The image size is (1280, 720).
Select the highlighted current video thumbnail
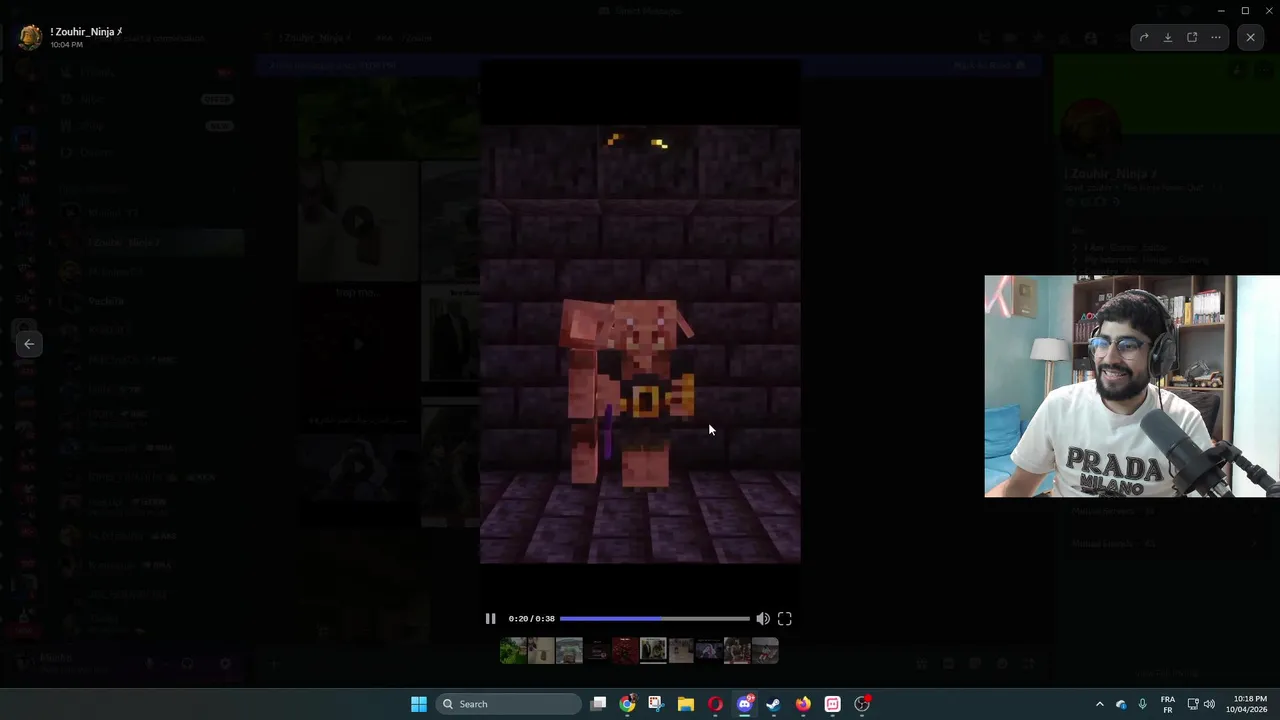point(653,651)
